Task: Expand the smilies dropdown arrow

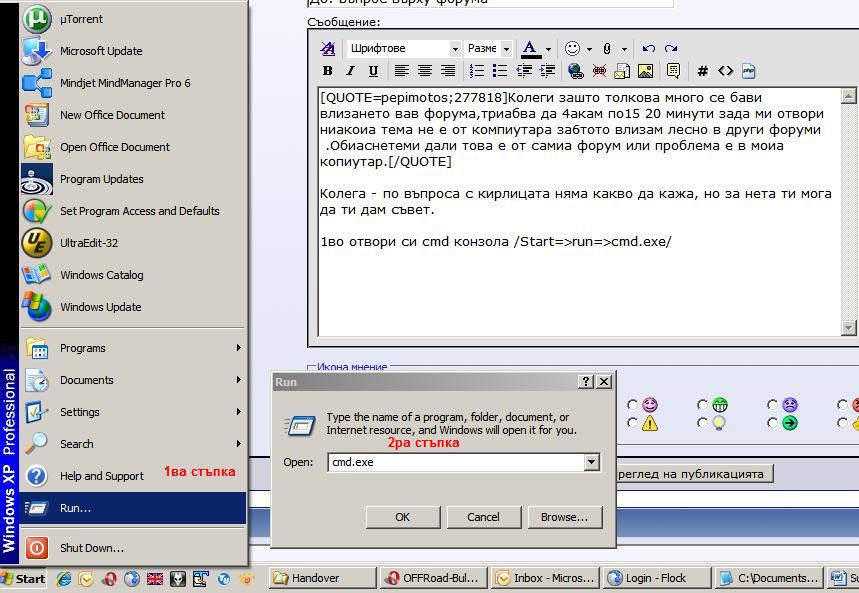Action: pos(589,49)
